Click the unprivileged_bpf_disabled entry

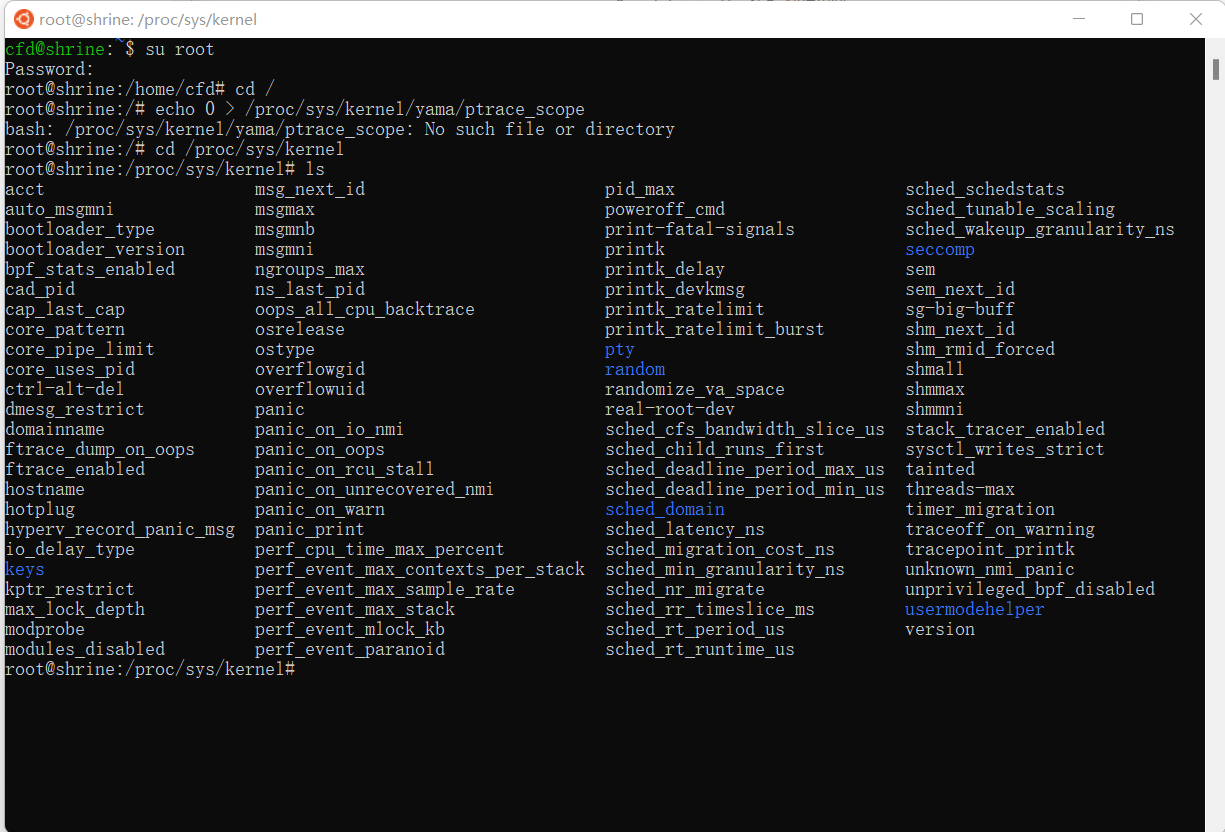[1030, 589]
